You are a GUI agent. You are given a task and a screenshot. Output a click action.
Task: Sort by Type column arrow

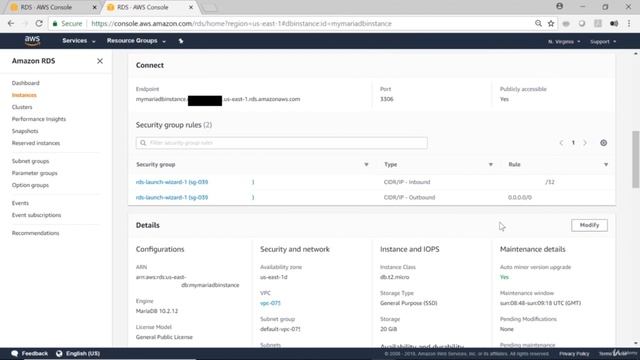click(491, 164)
